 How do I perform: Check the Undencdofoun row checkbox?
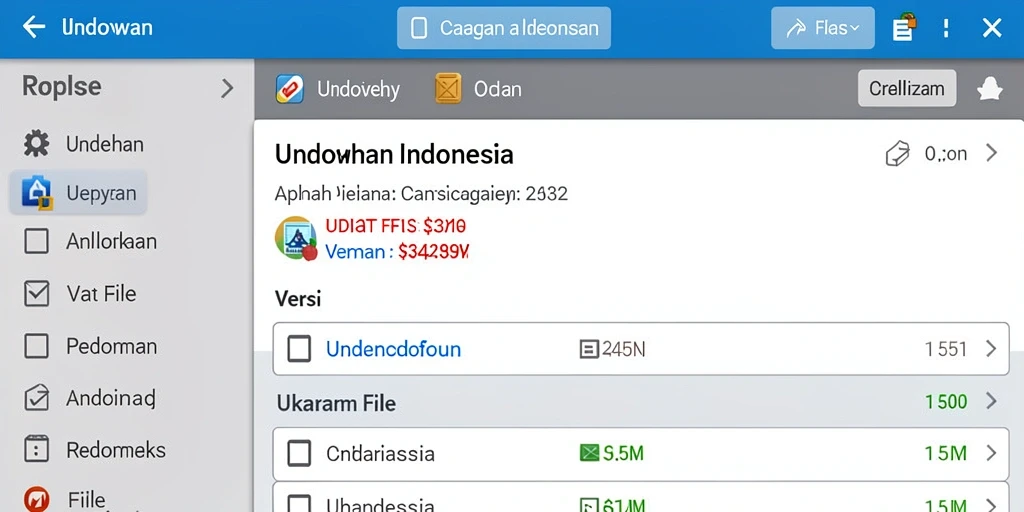coord(299,349)
